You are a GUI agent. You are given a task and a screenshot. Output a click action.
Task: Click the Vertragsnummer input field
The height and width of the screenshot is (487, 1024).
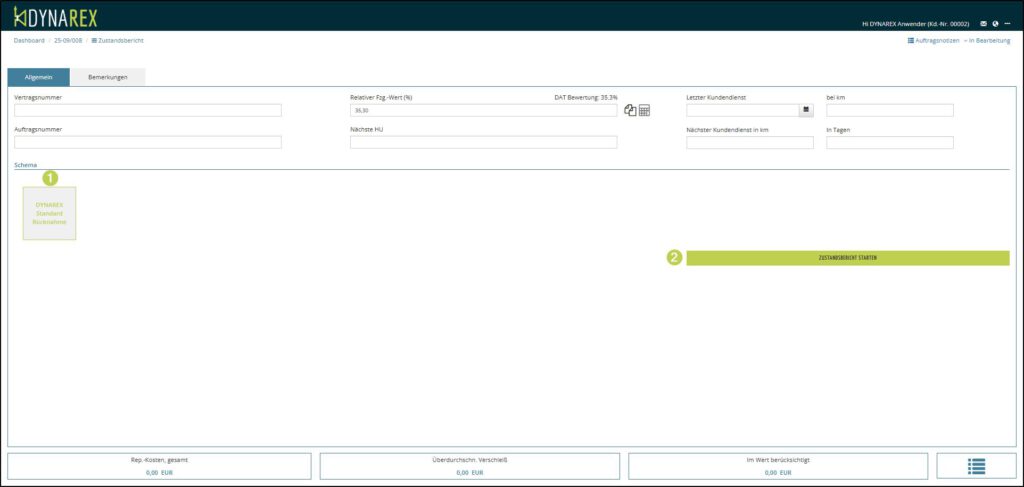point(148,110)
